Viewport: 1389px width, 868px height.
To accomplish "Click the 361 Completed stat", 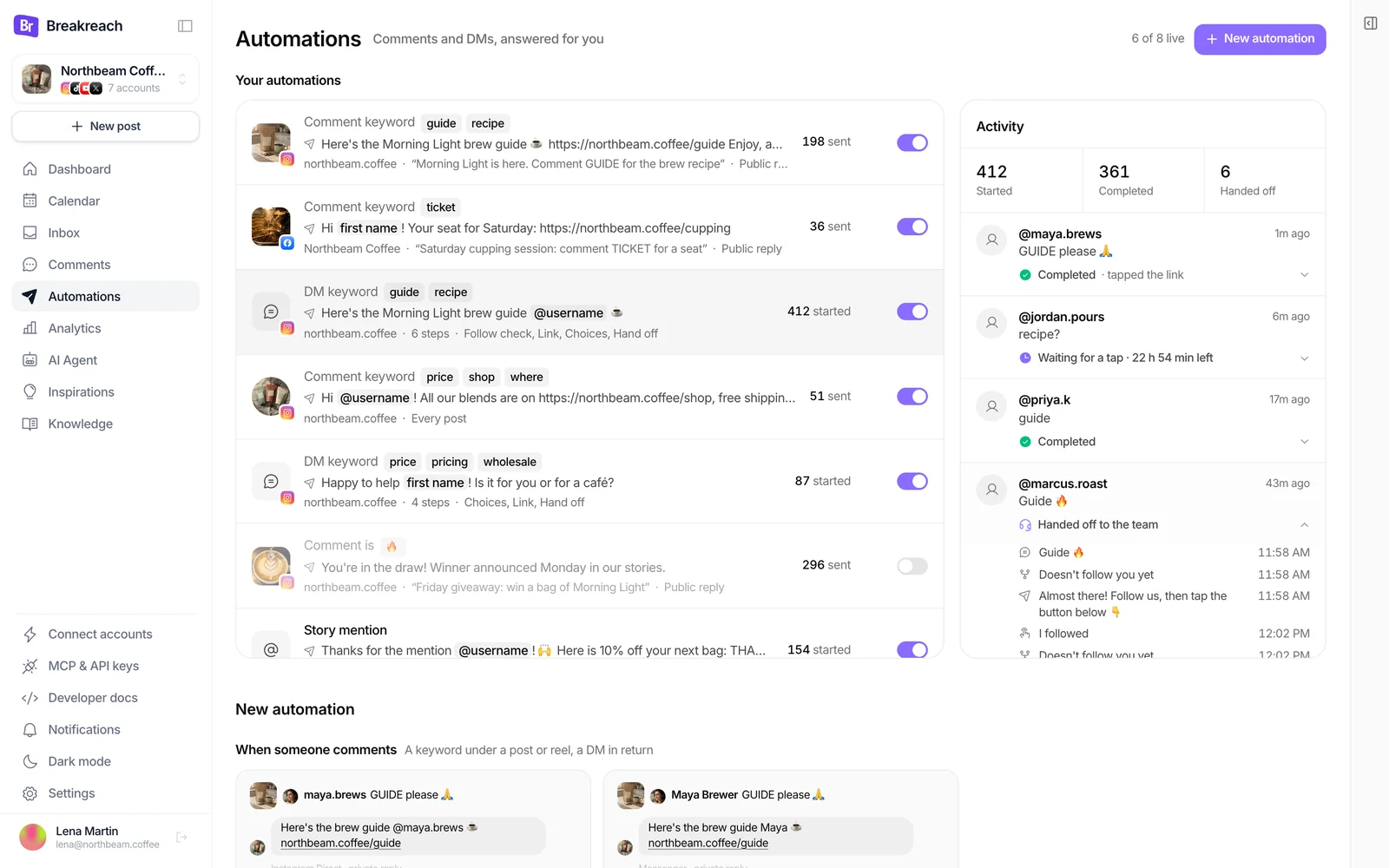I will pyautogui.click(x=1143, y=180).
